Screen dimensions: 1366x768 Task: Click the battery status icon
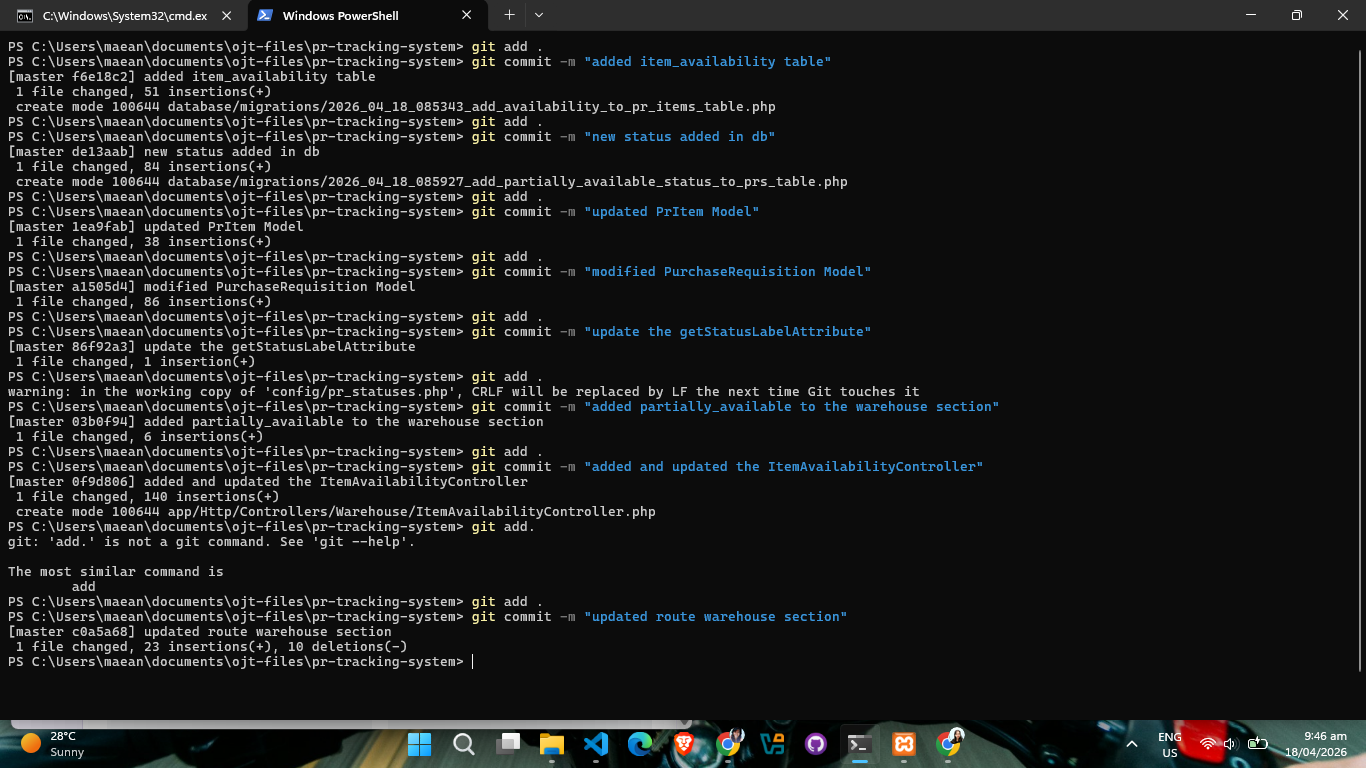(1257, 744)
